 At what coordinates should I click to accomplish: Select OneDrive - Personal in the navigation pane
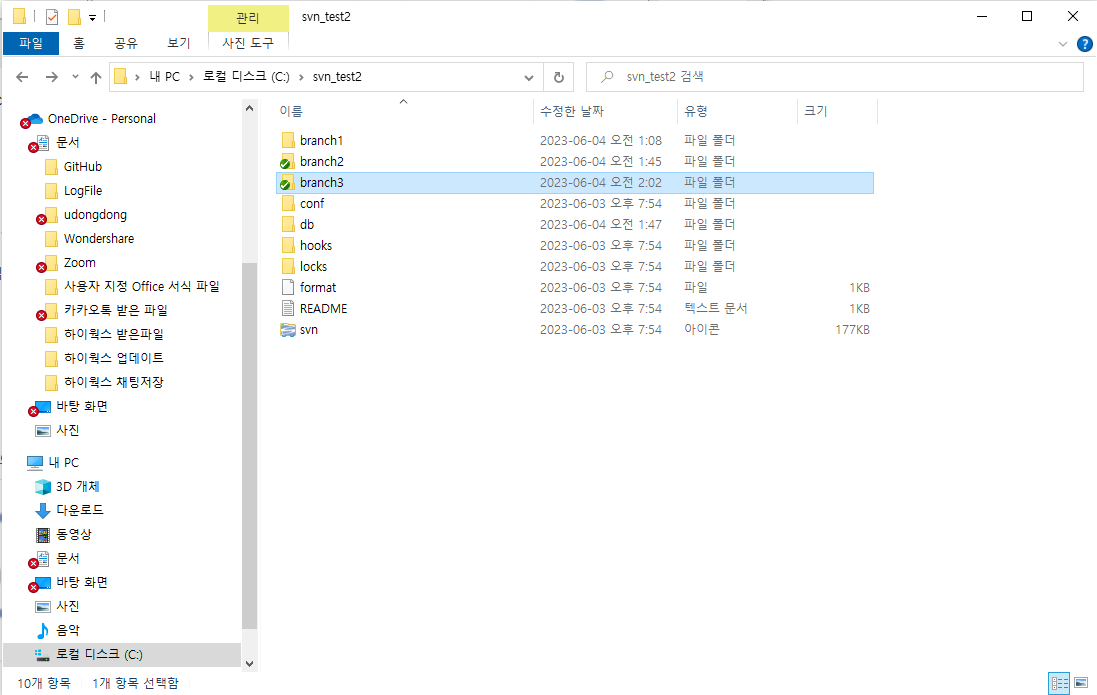coord(101,119)
